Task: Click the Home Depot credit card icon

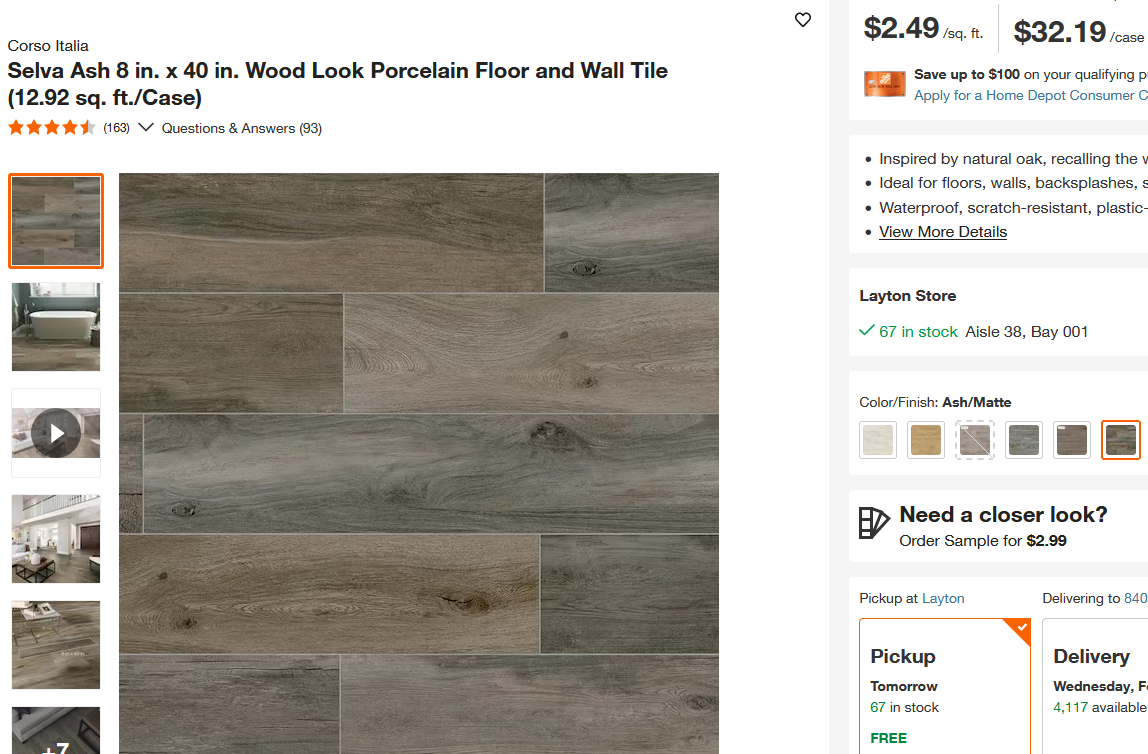Action: pyautogui.click(x=884, y=84)
